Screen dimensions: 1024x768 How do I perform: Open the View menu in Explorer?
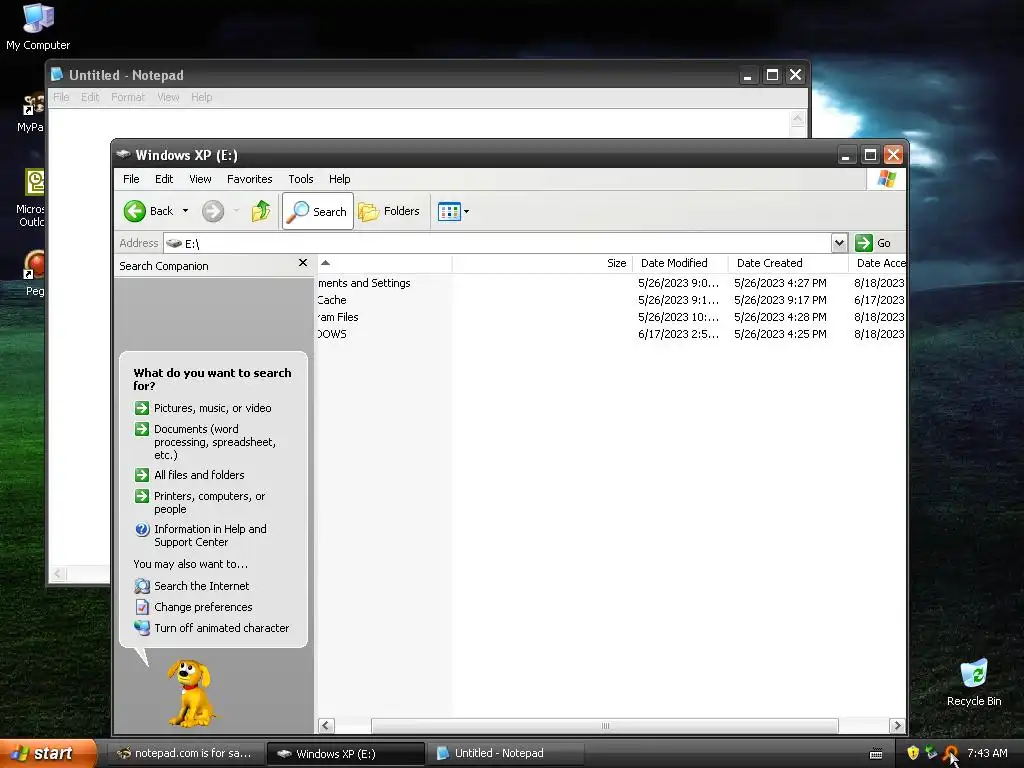coord(200,179)
